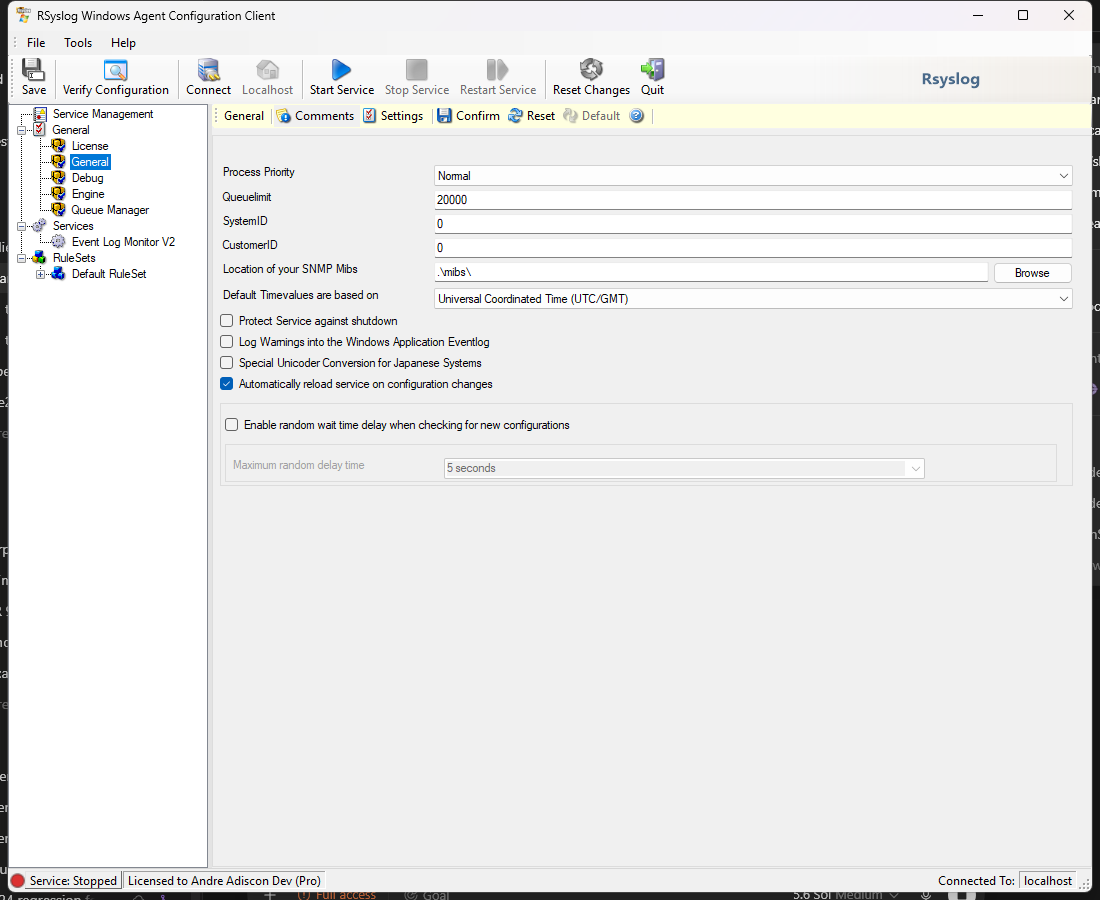Viewport: 1100px width, 900px height.
Task: Open the Process Priority dropdown
Action: (x=1064, y=175)
